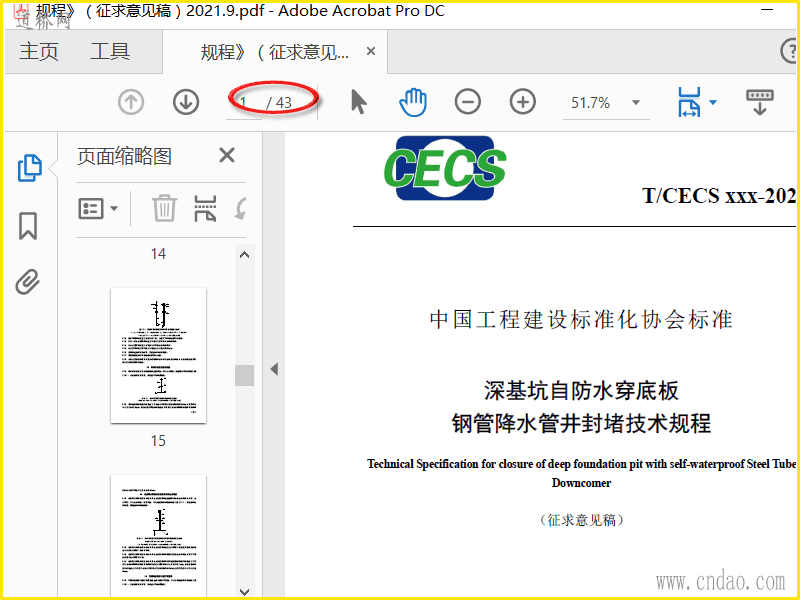
Task: Click the thumbnail panel scrollbar thumb
Action: coord(244,376)
